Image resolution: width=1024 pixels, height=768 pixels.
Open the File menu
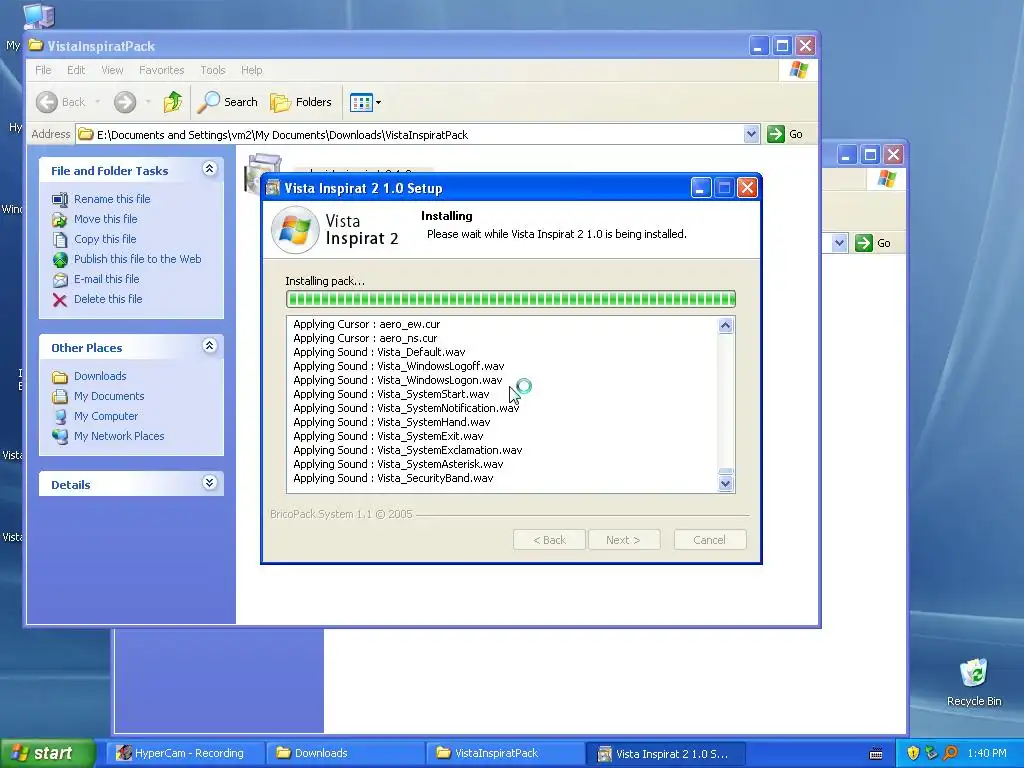[43, 70]
